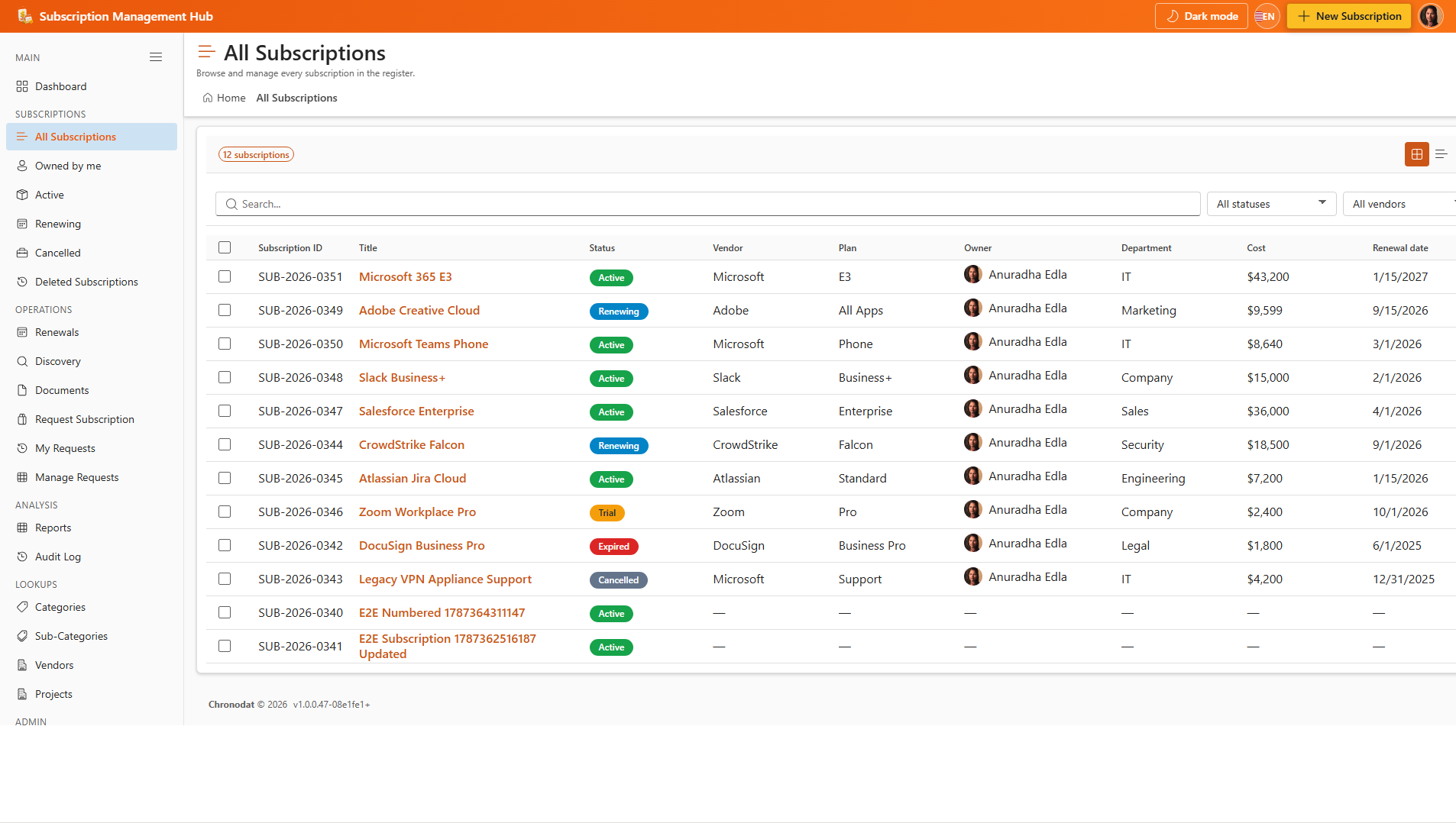The height and width of the screenshot is (823, 1456).
Task: Check the box for SUB-2026-0351
Action: pos(225,276)
